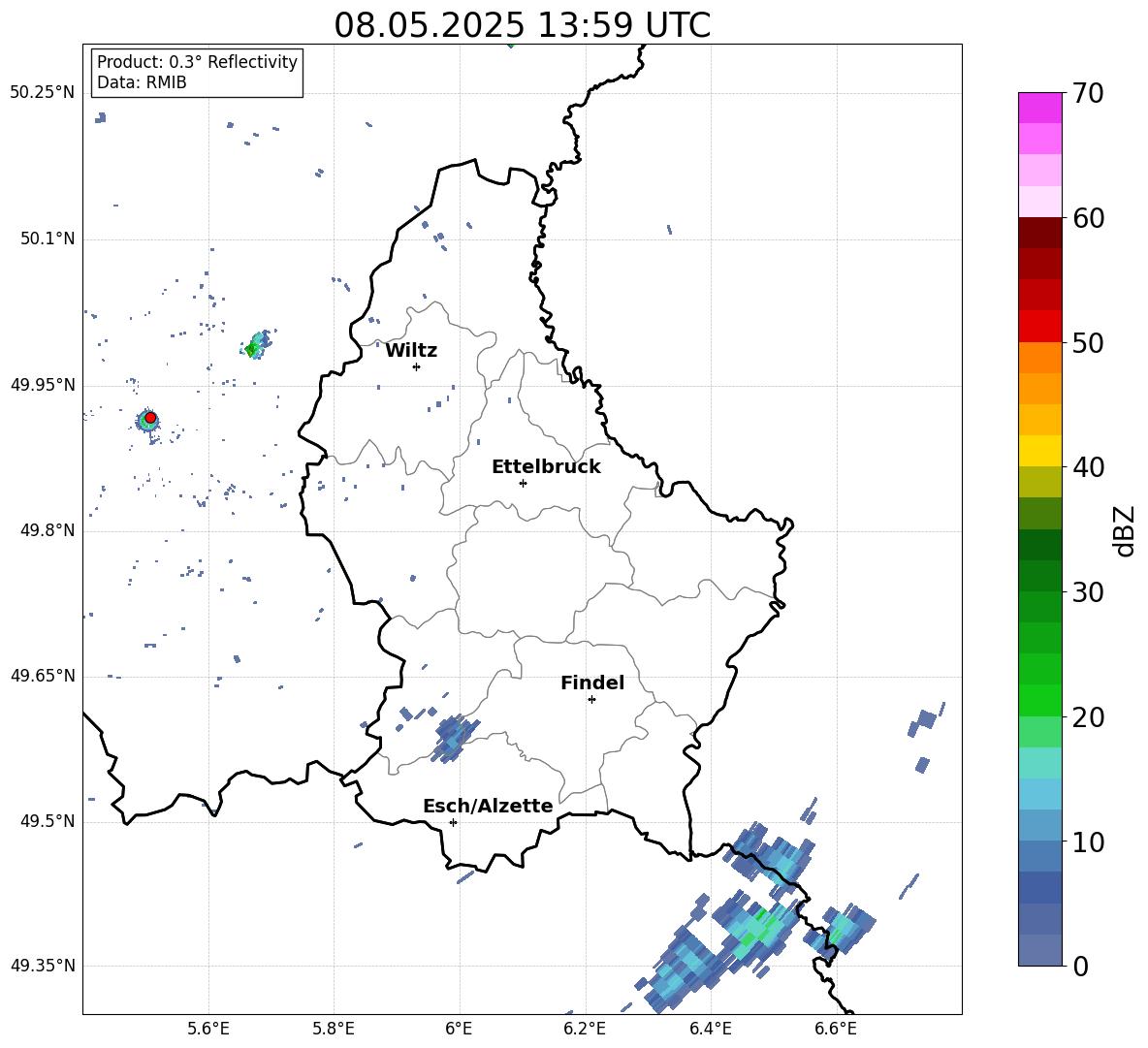Select the Findel city label

[x=592, y=683]
